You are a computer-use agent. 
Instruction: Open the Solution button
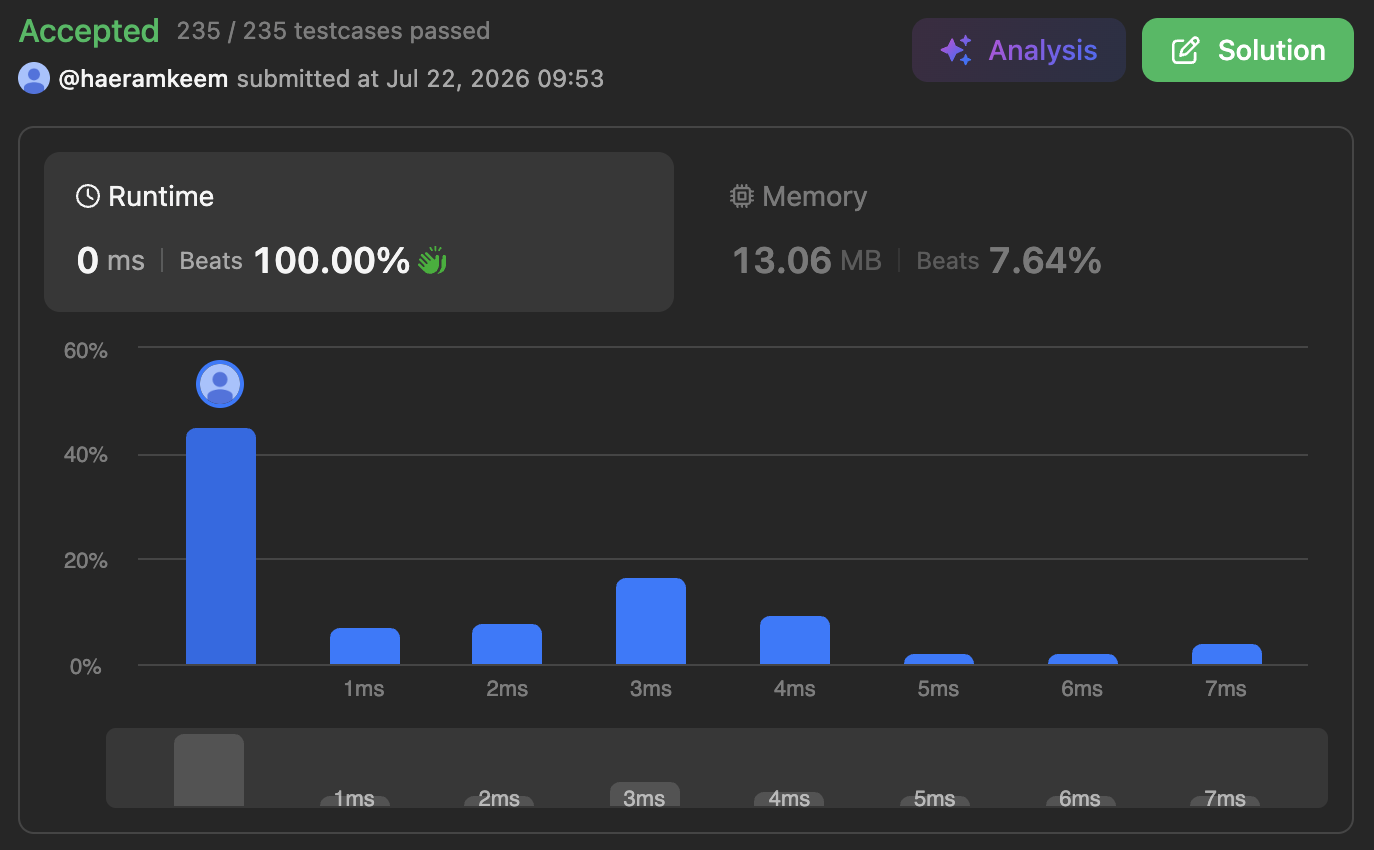(1248, 50)
